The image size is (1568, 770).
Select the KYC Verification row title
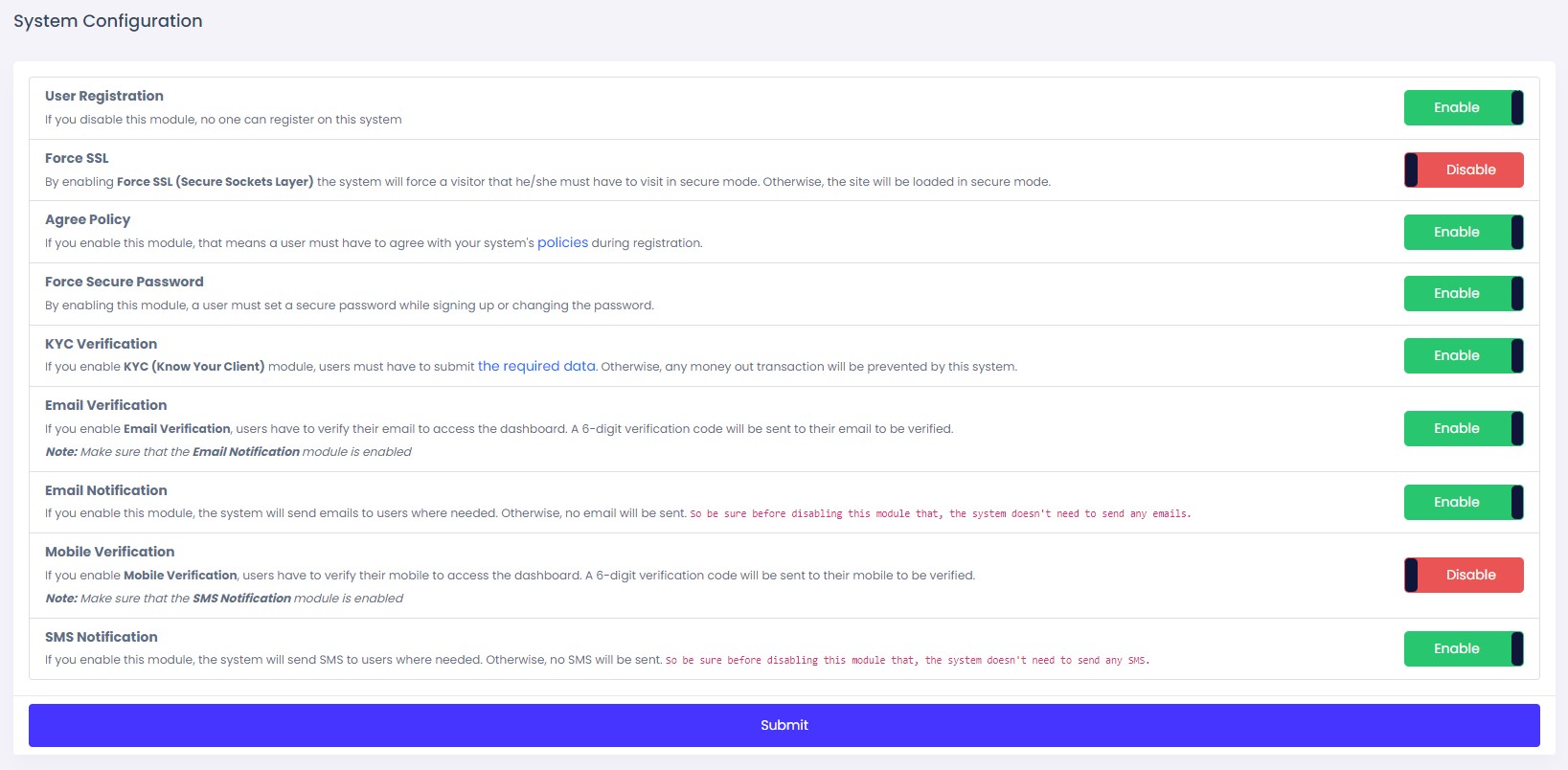coord(101,344)
